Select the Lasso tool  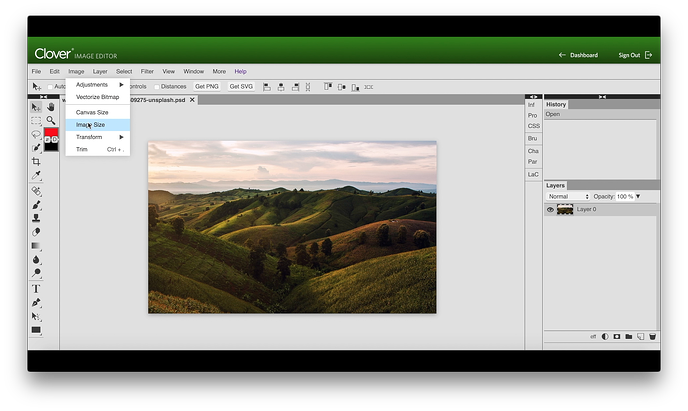tap(36, 134)
